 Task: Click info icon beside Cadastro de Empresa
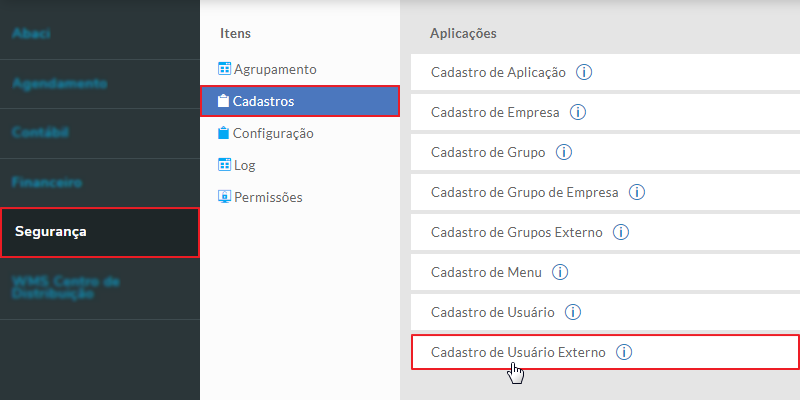point(578,112)
